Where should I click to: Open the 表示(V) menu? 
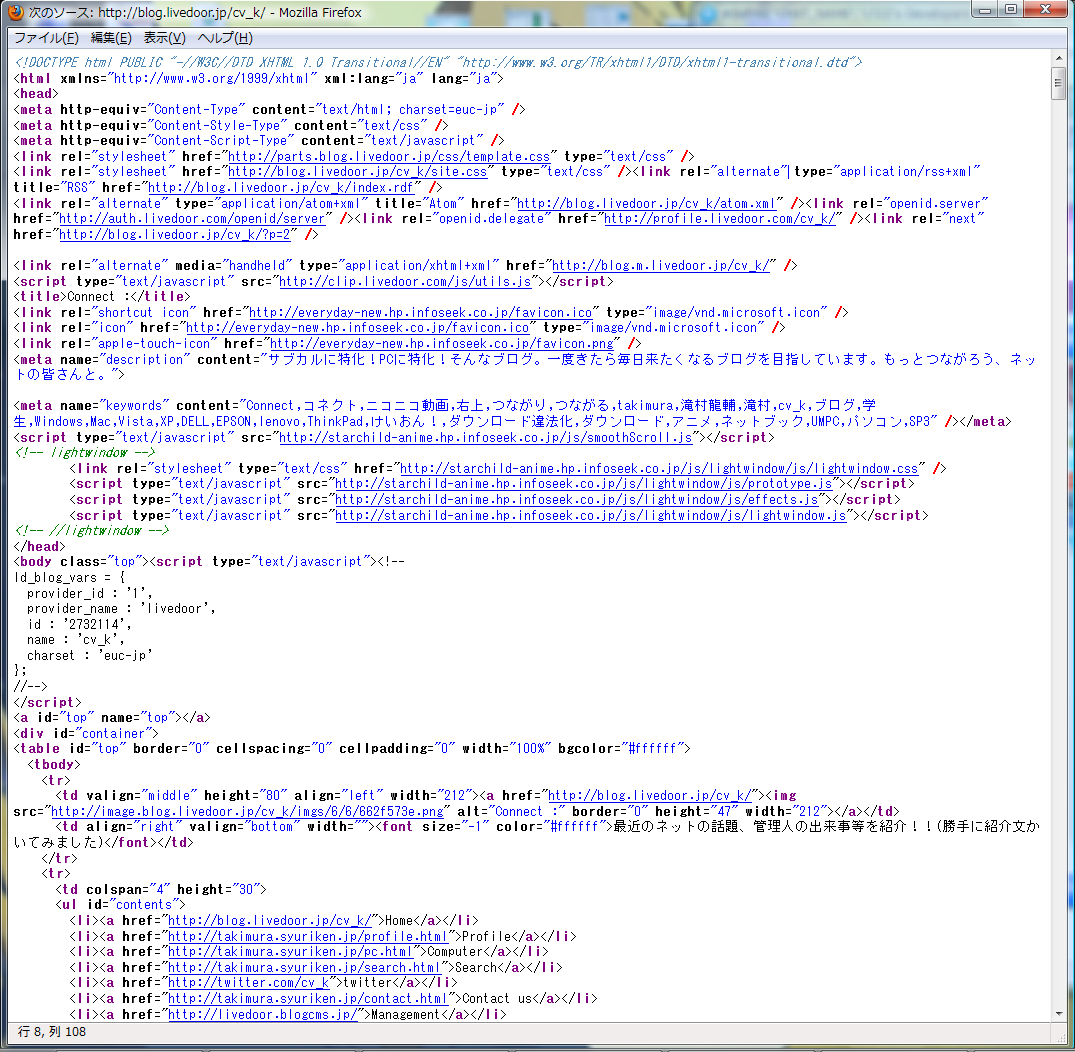tap(165, 38)
